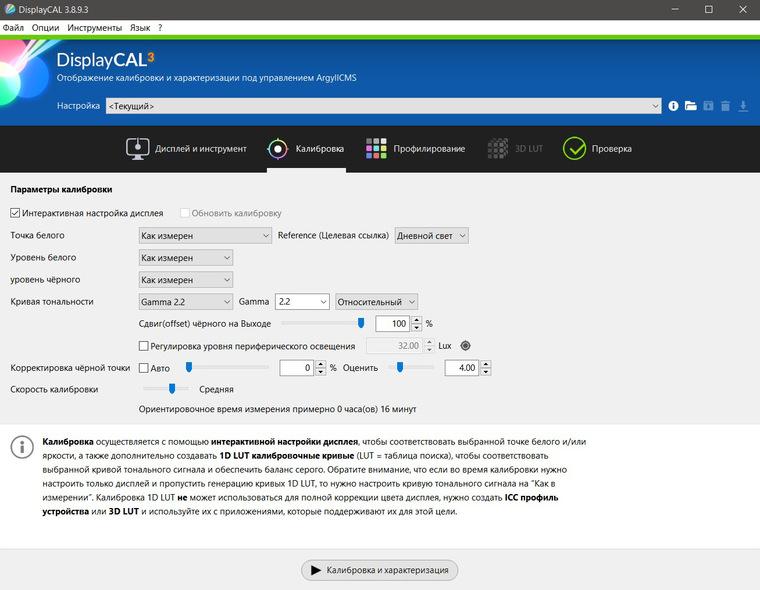
Task: Click the install profile download icon
Action: point(743,106)
